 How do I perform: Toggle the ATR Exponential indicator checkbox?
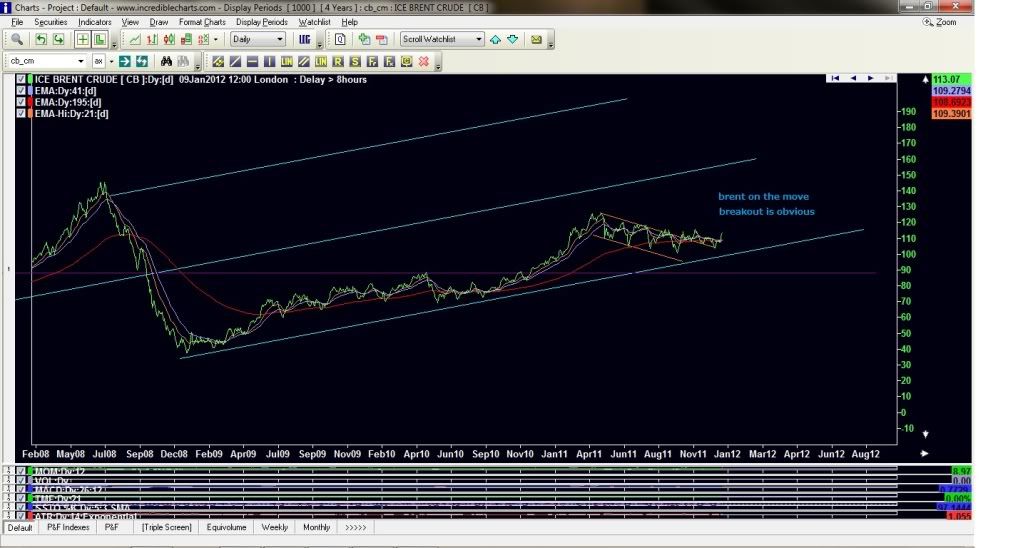(21, 516)
